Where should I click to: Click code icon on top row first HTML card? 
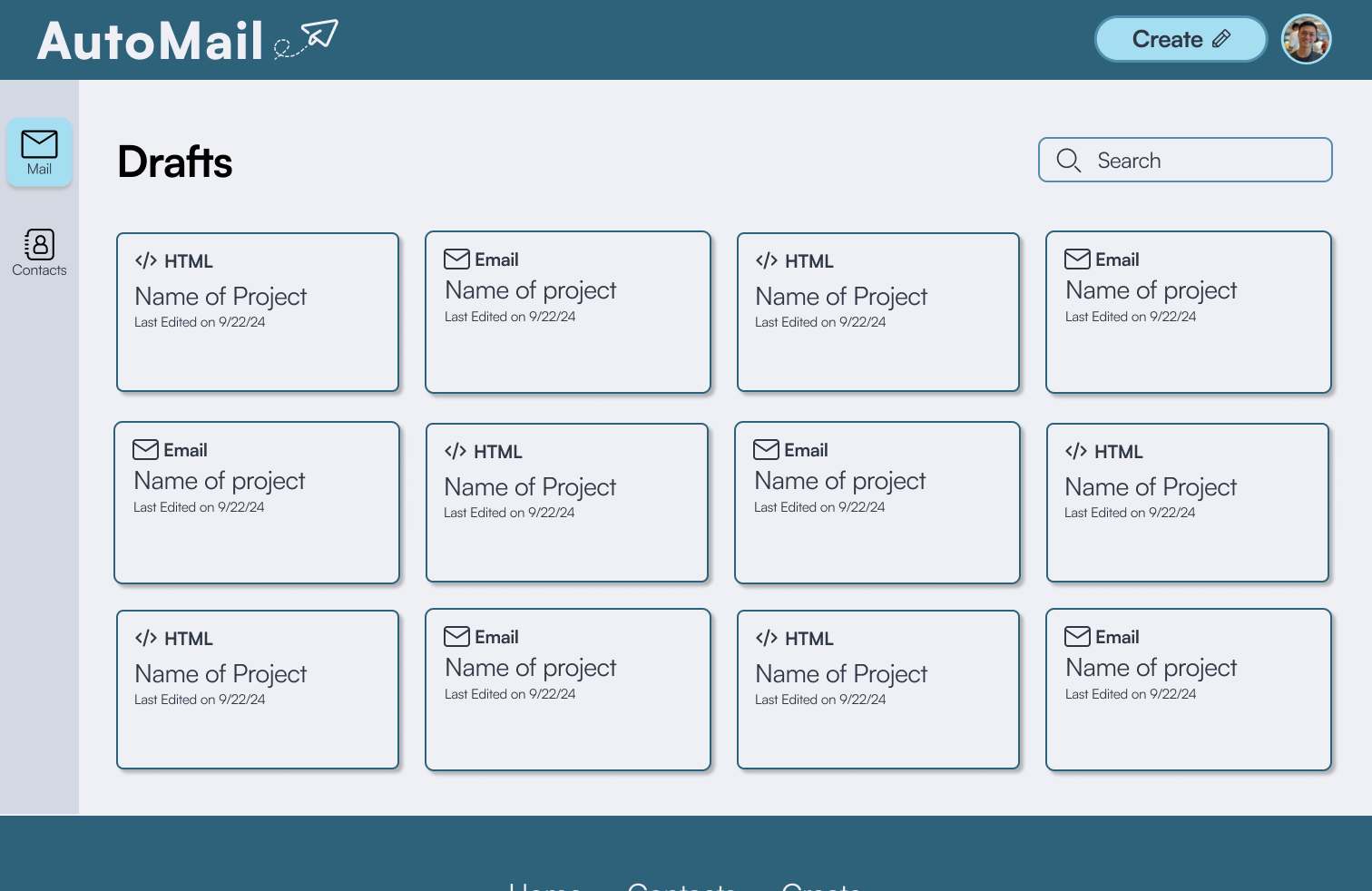[x=146, y=260]
